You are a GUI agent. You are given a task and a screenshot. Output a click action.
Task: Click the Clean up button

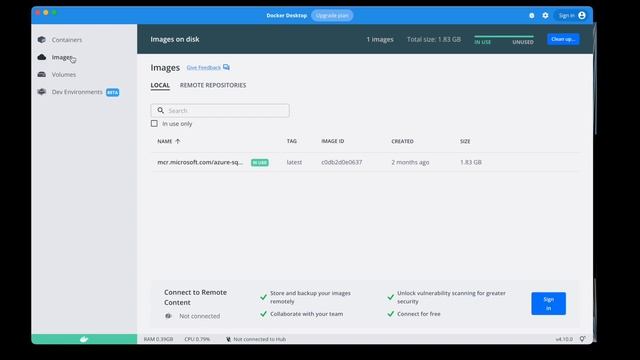pos(563,39)
